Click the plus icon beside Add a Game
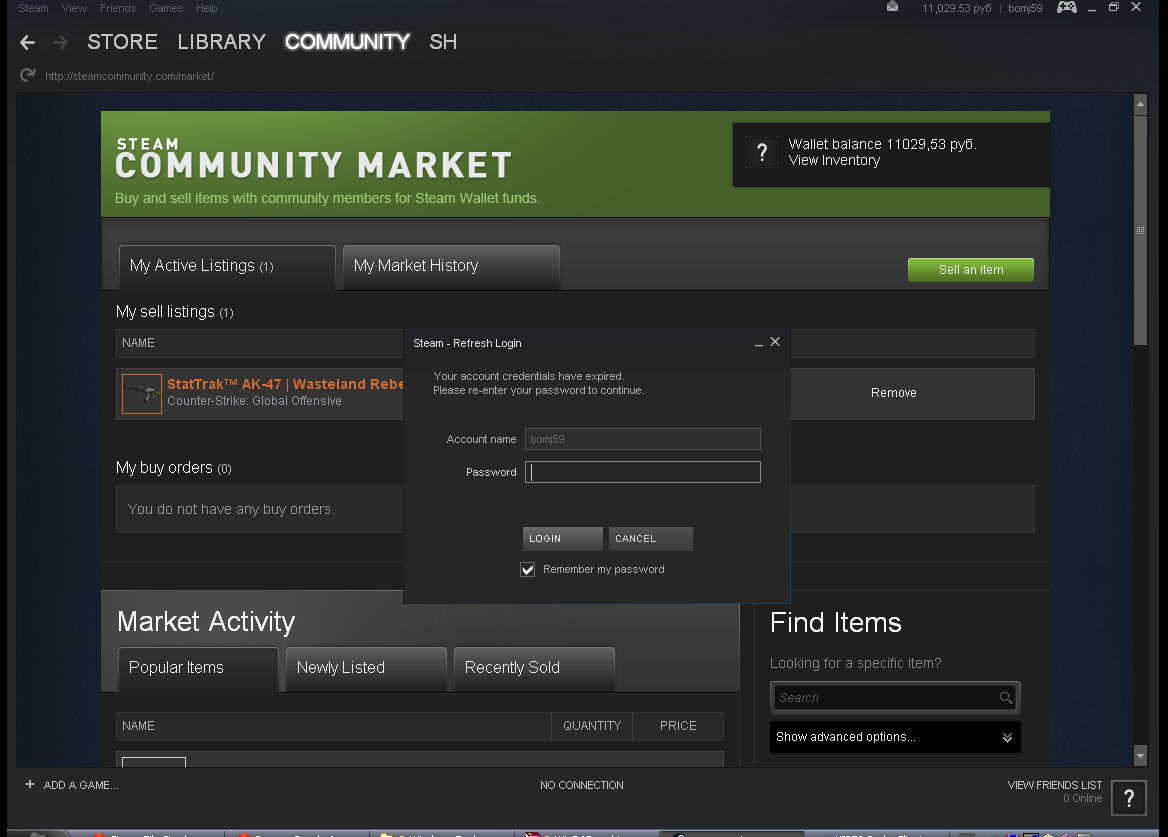This screenshot has width=1168, height=837. tap(30, 784)
